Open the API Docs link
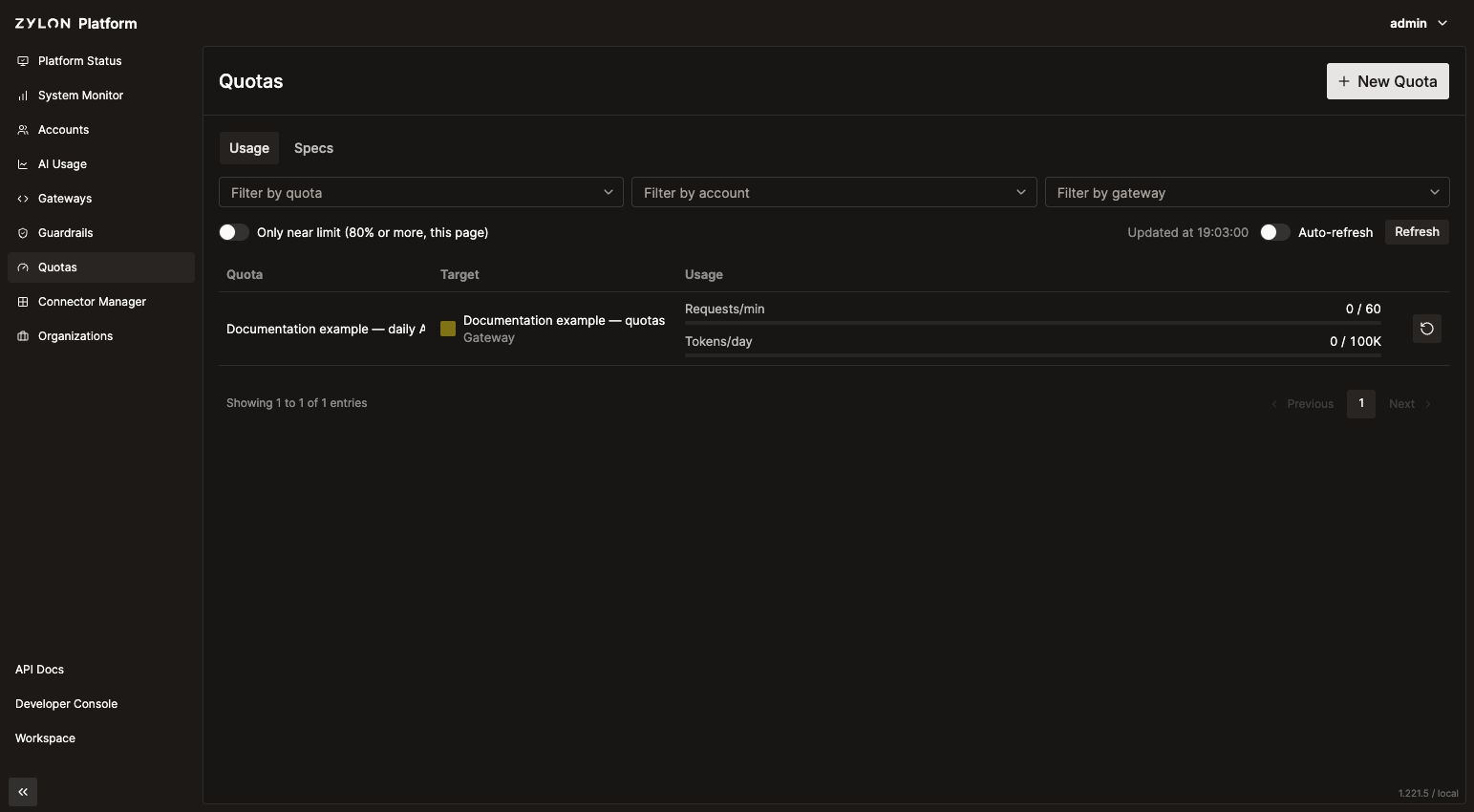Screen dimensions: 1474x812 pyautogui.click(x=39, y=670)
